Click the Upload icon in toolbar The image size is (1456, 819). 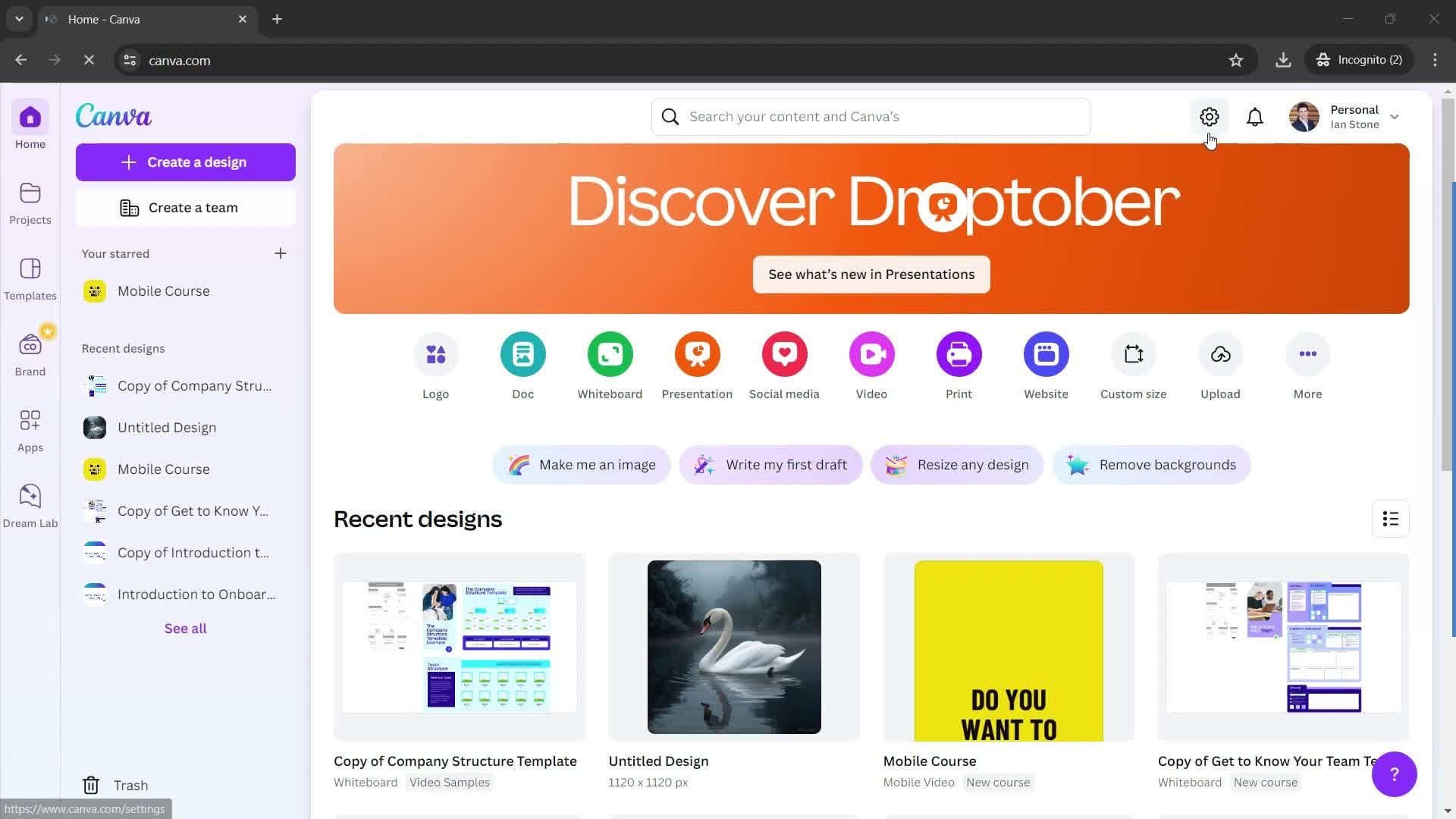coord(1221,354)
